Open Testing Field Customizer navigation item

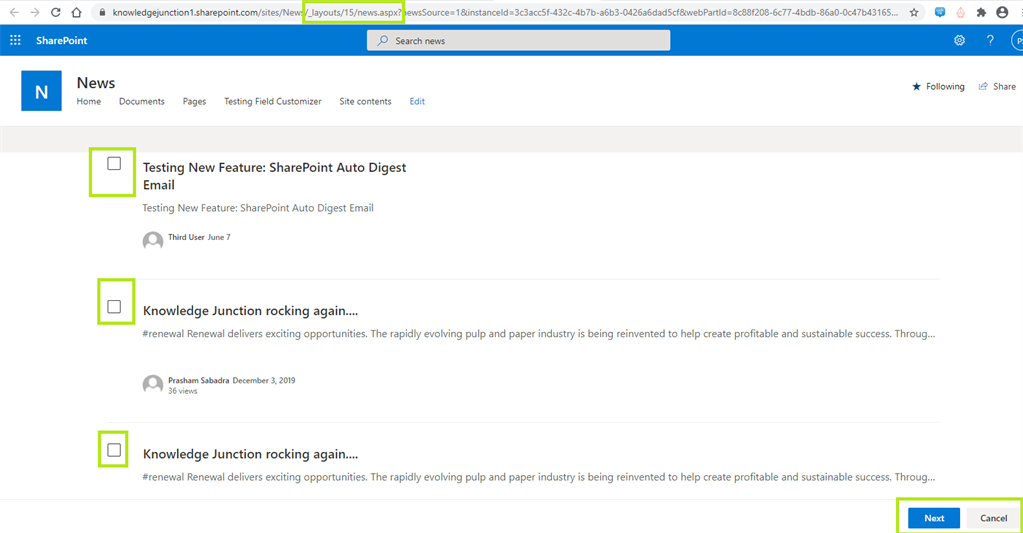pyautogui.click(x=273, y=101)
